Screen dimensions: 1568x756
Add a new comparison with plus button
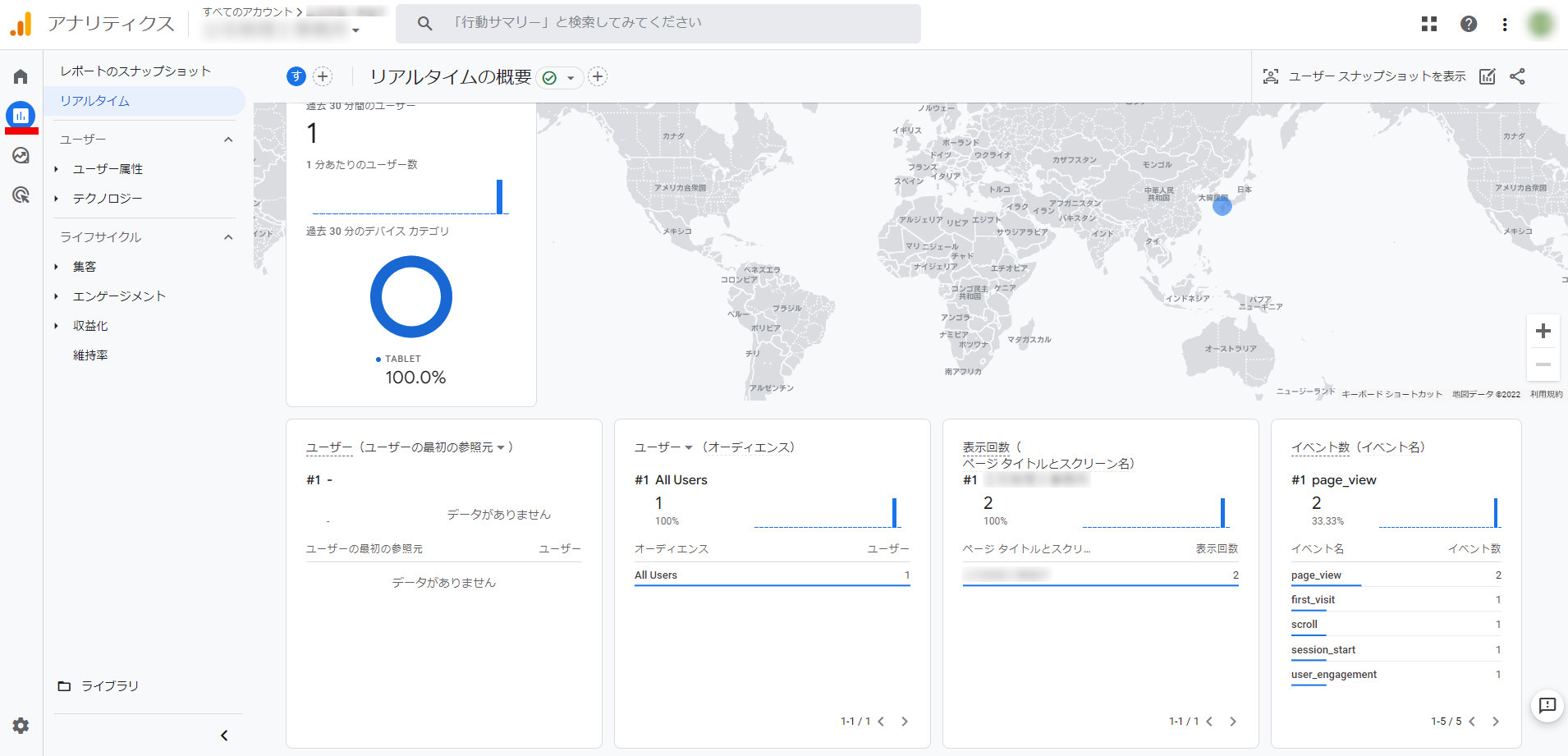(323, 76)
